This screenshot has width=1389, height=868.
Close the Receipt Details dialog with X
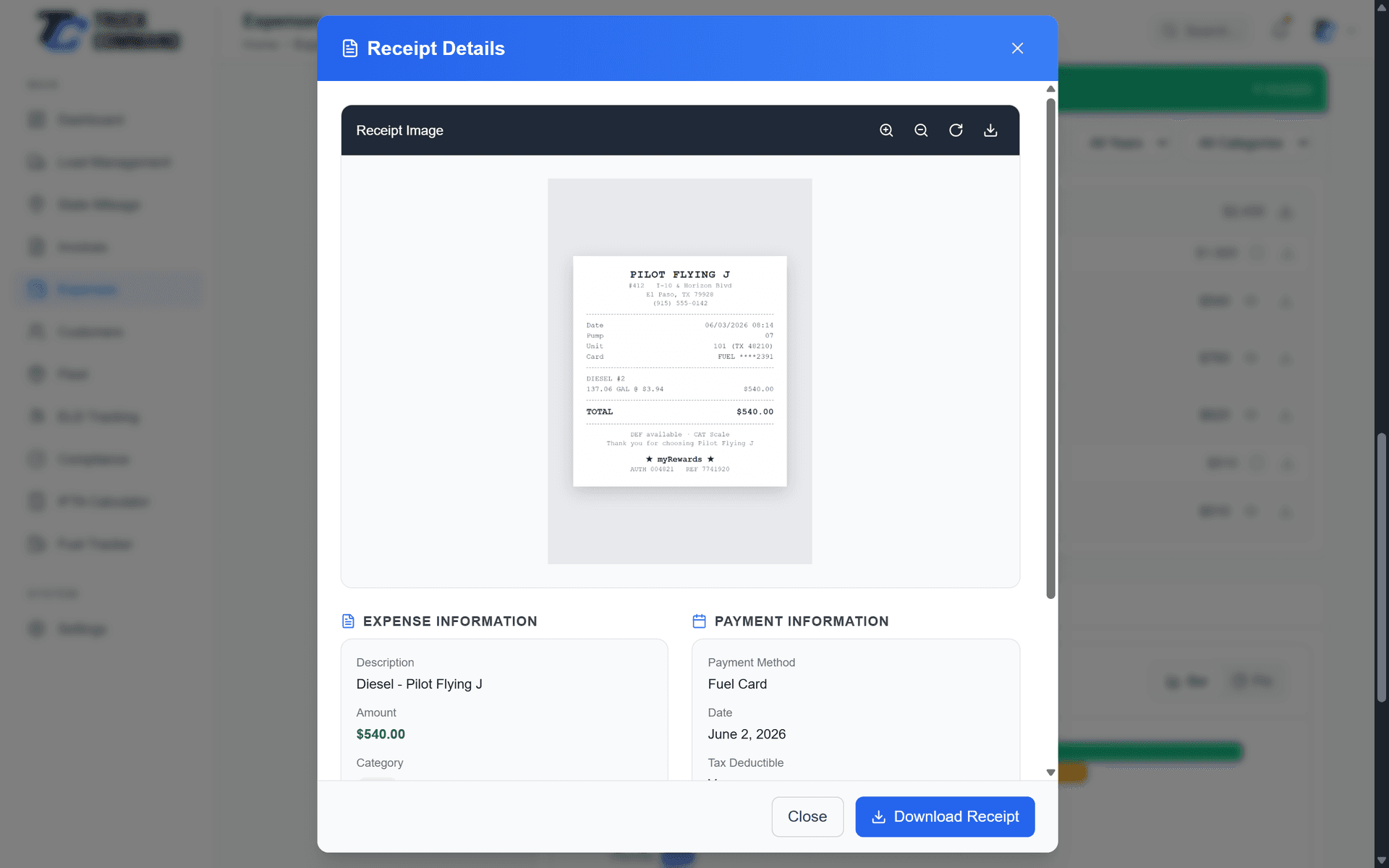[1017, 48]
